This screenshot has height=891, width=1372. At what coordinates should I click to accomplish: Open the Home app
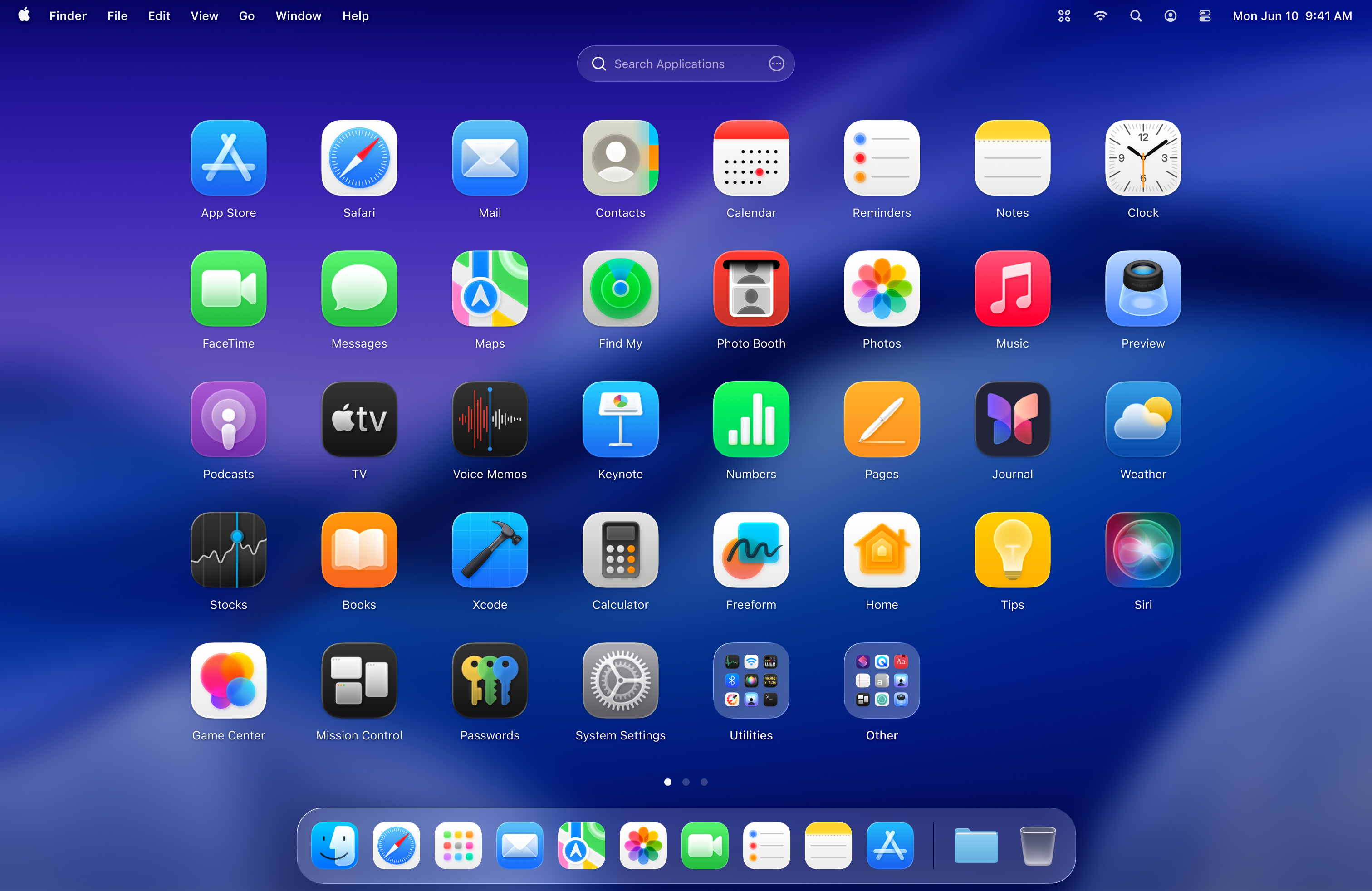point(882,550)
